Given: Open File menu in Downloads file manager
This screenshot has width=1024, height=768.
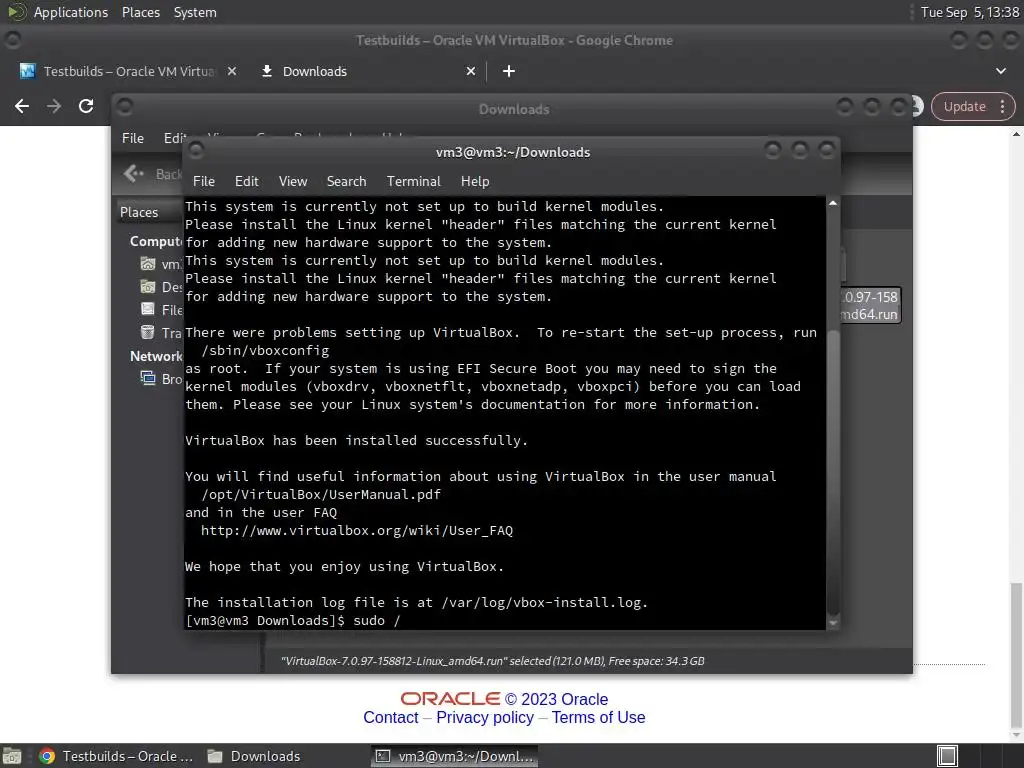Looking at the screenshot, I should tap(133, 138).
